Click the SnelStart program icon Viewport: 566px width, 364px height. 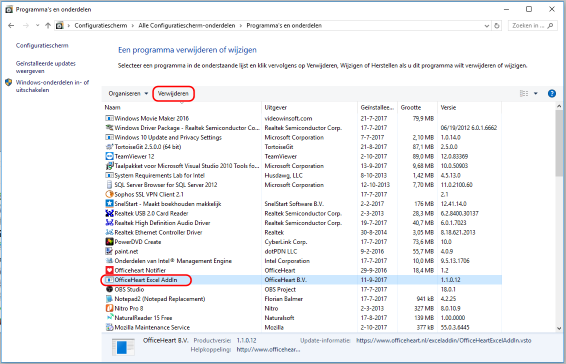click(x=109, y=204)
